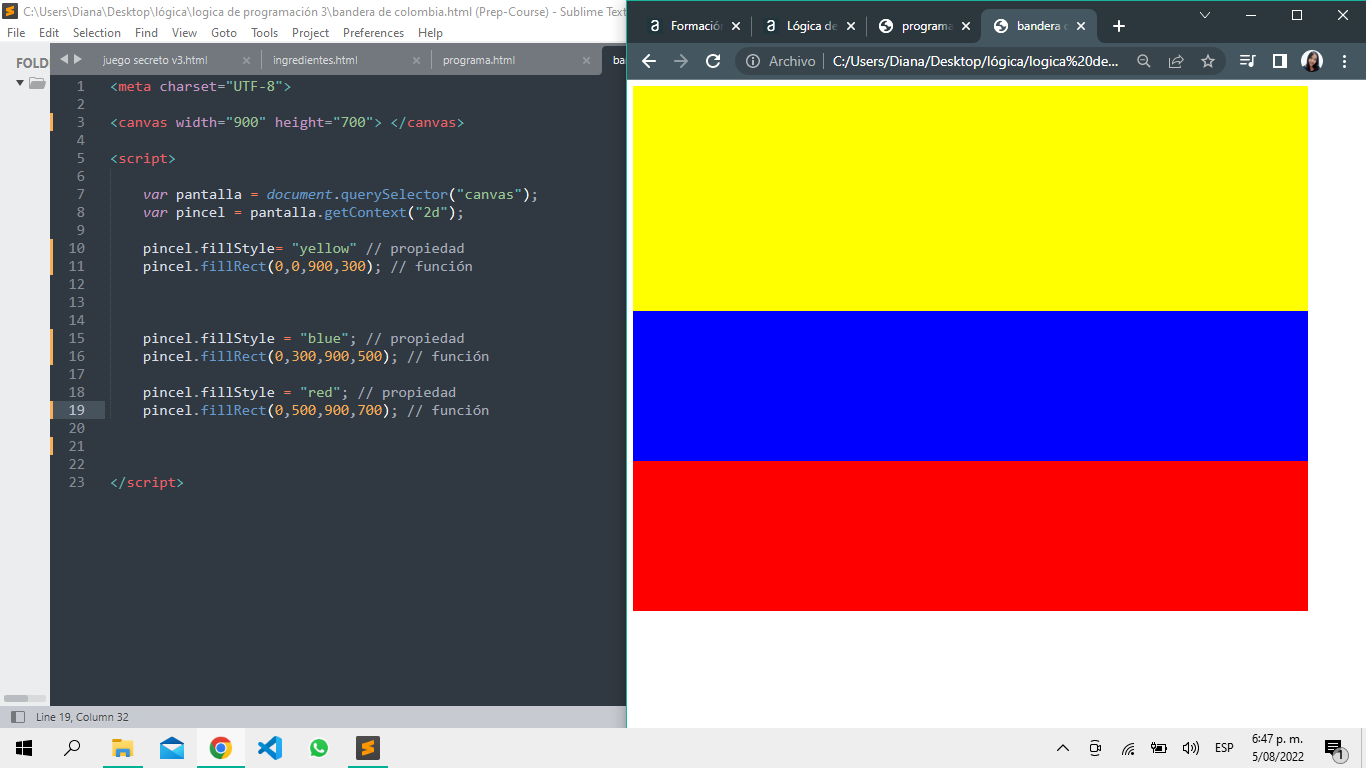Click Sublime Text icon in taskbar
The height and width of the screenshot is (768, 1366).
[368, 748]
